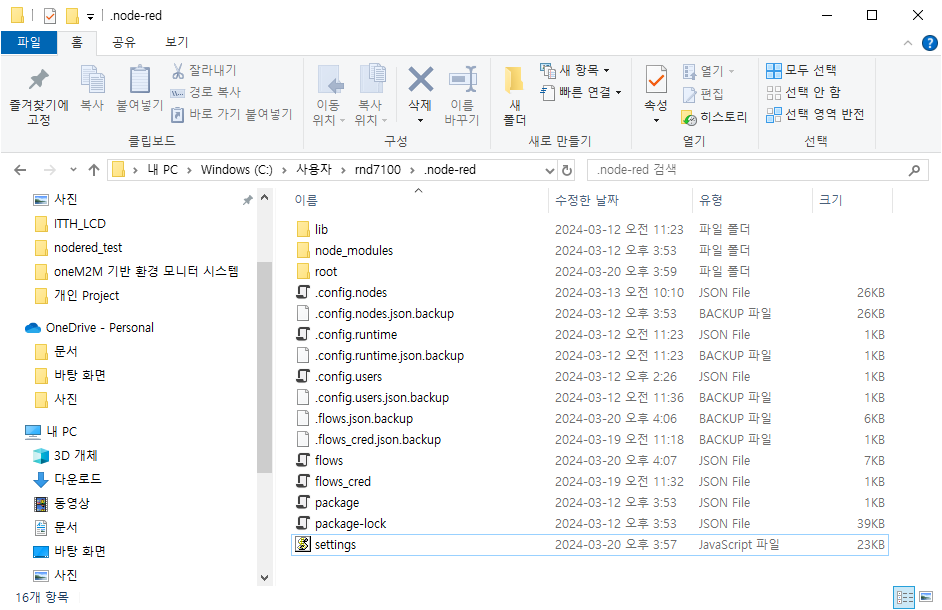Select 3D 개체 in sidebar
The image size is (942, 610).
tap(75, 456)
